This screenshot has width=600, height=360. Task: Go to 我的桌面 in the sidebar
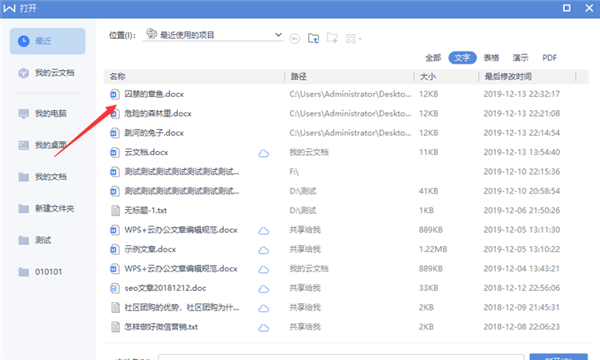pos(43,145)
